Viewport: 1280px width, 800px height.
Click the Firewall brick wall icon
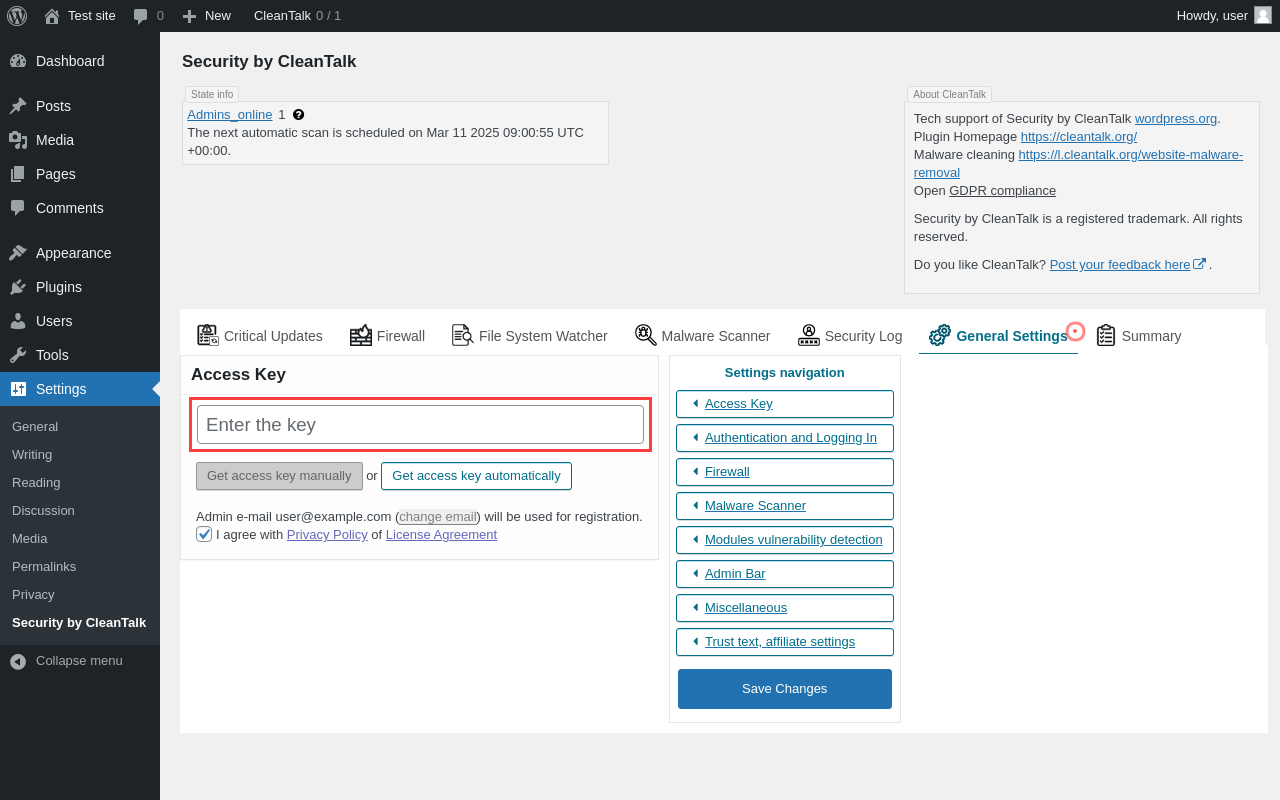click(x=361, y=335)
